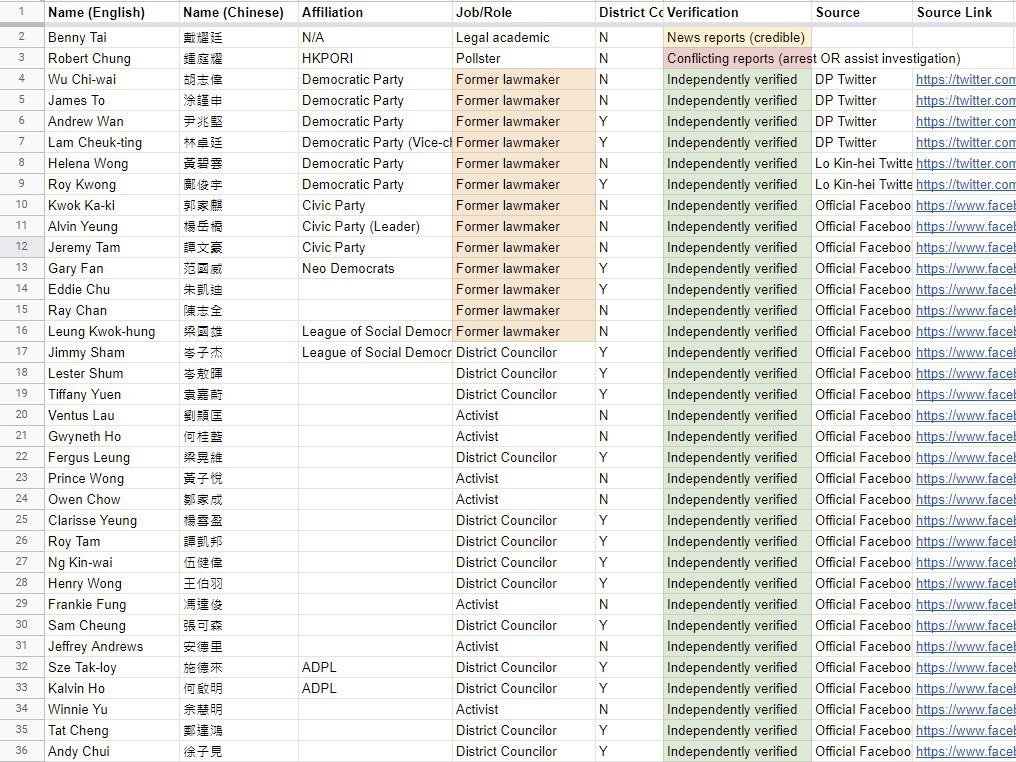Select the Chinese name cell in Alvin Yeung row
The width and height of the screenshot is (1016, 762).
coord(238,226)
